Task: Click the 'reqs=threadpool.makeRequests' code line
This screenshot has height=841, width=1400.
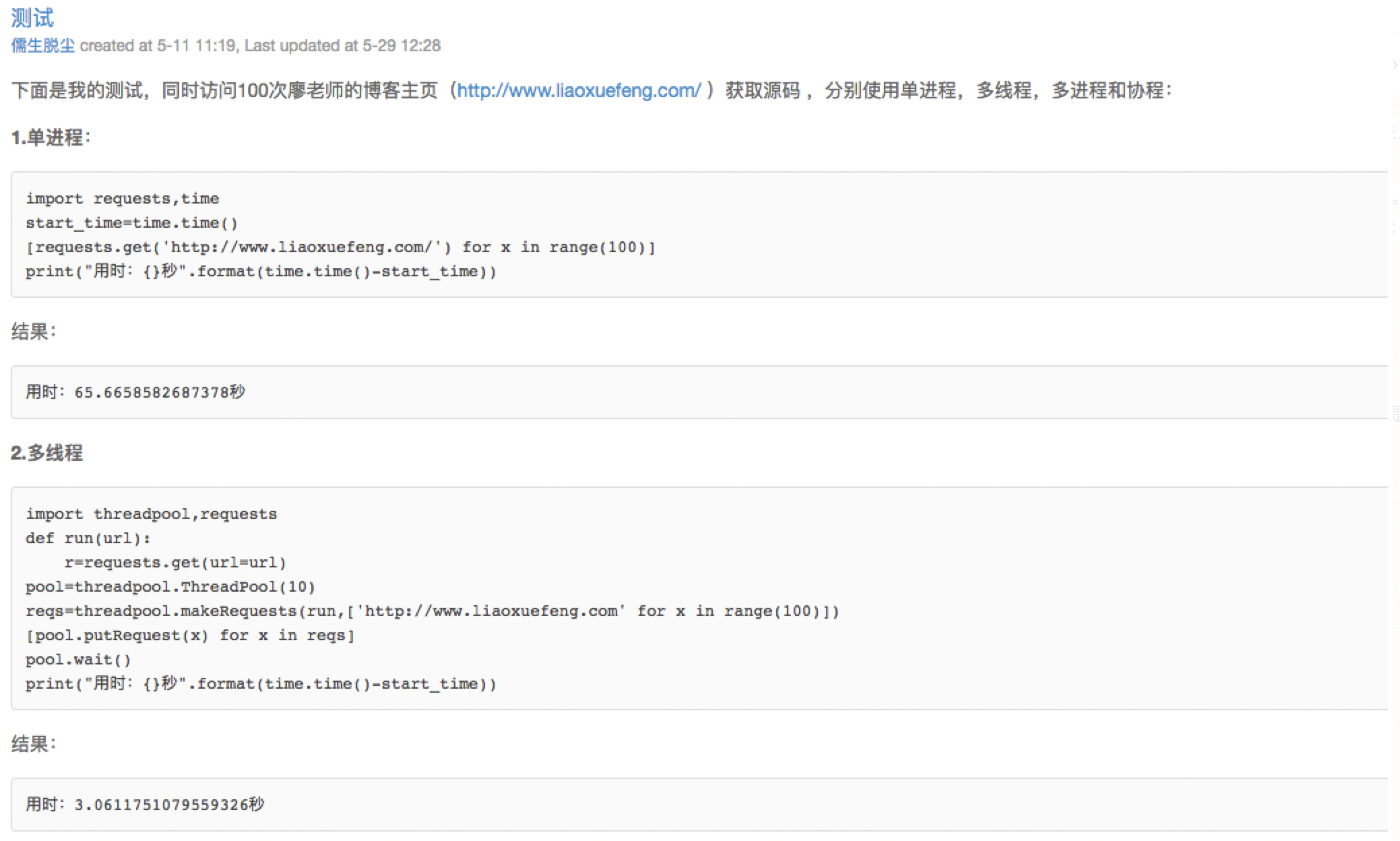Action: tap(433, 611)
